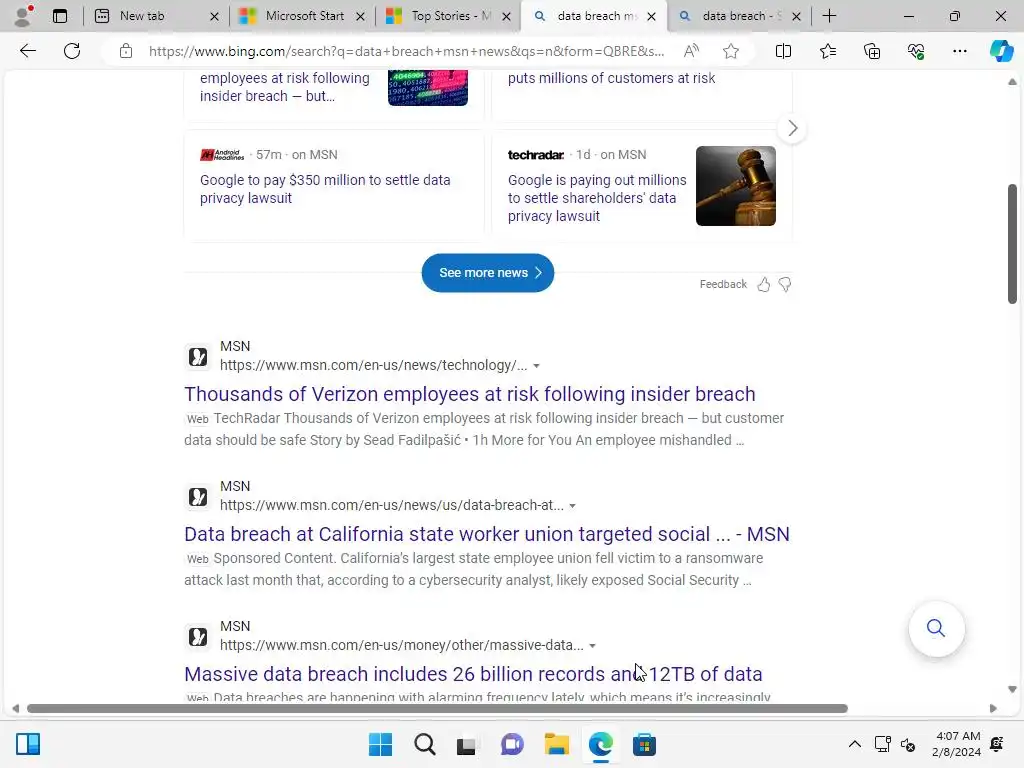Open the Collections icon

pyautogui.click(x=872, y=51)
